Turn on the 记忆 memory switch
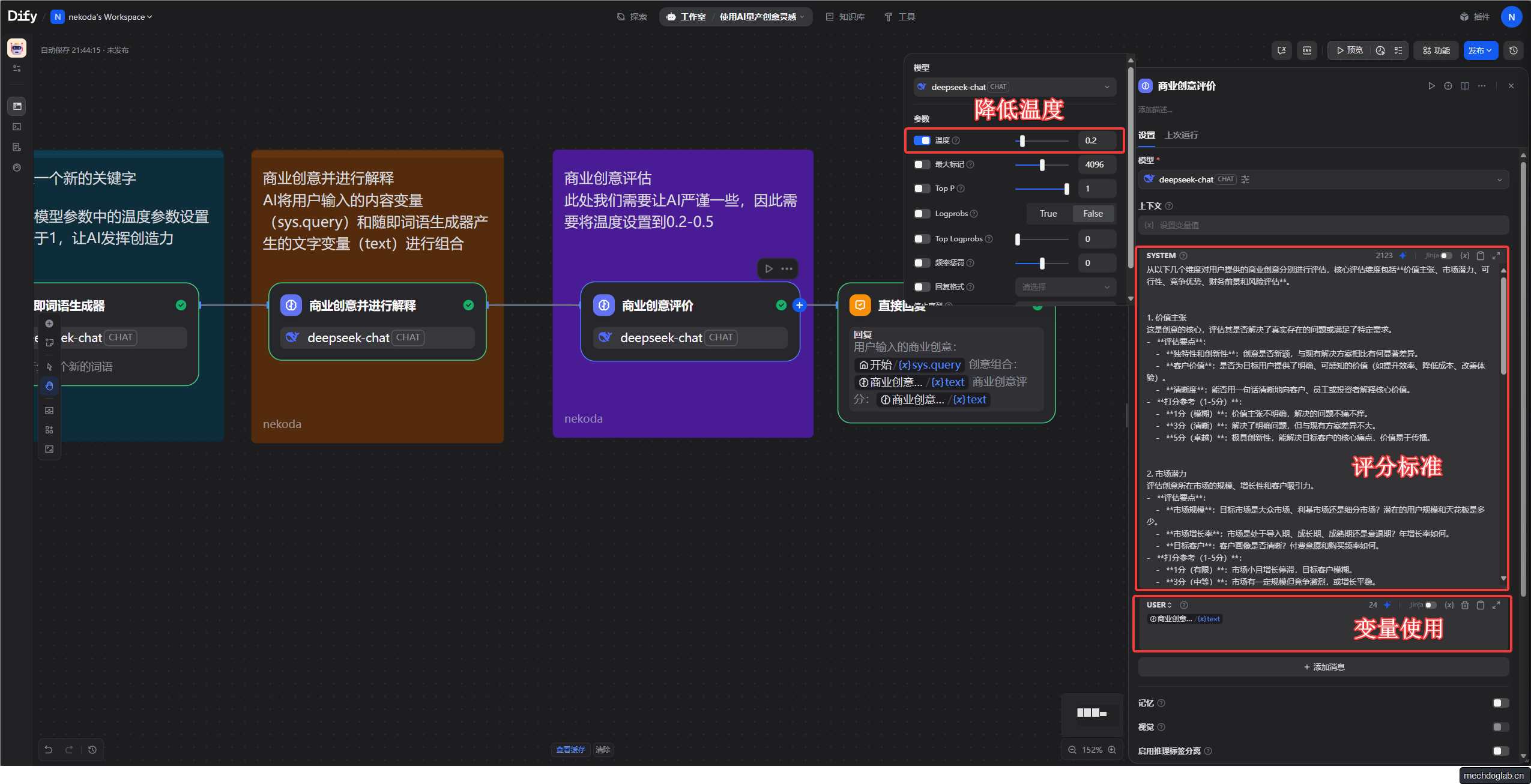Image resolution: width=1531 pixels, height=784 pixels. click(x=1500, y=703)
